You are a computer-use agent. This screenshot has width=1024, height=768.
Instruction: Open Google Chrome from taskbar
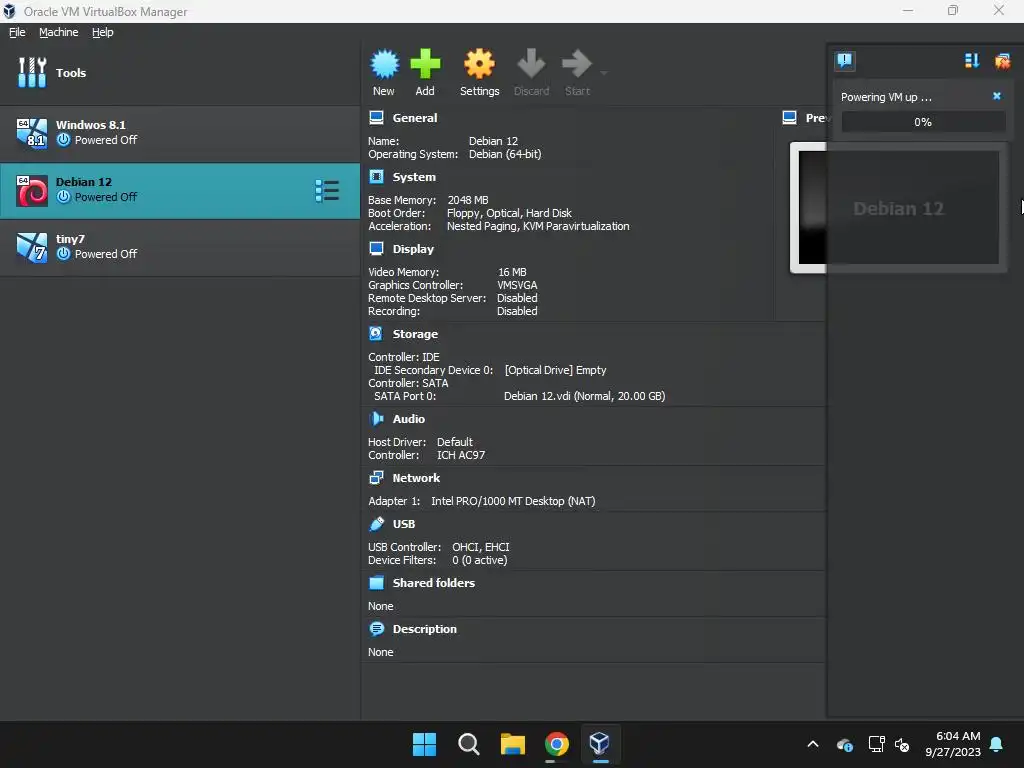[x=557, y=744]
